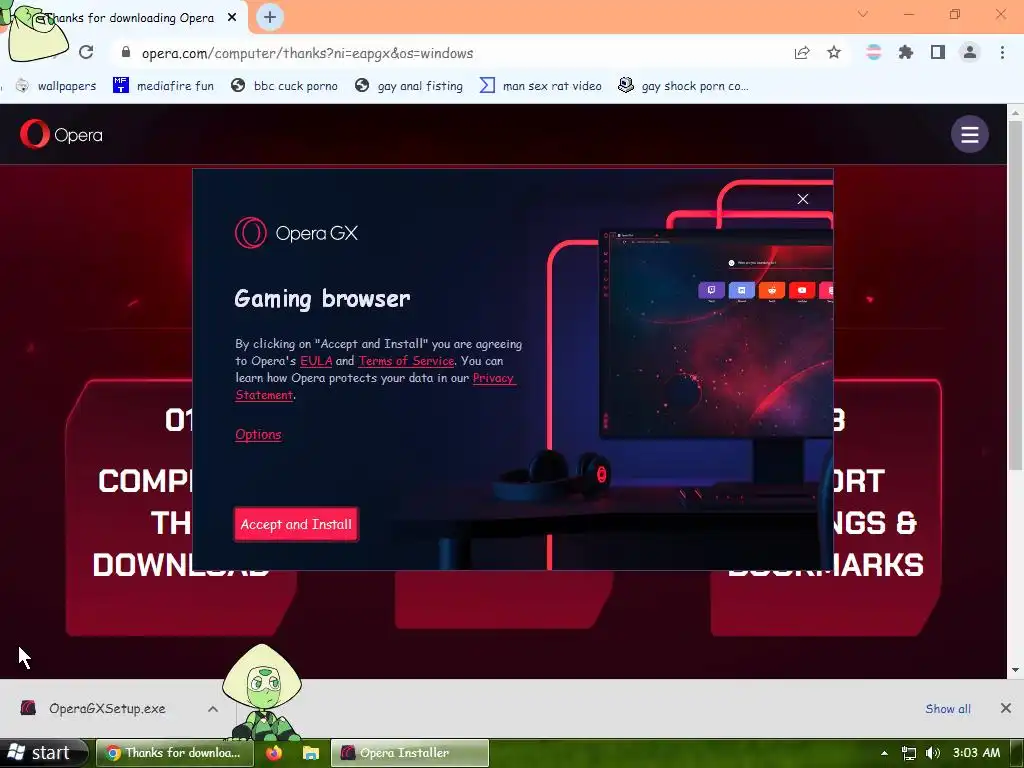Expand the OperaGXSetup.exe download options arrow

(213, 709)
